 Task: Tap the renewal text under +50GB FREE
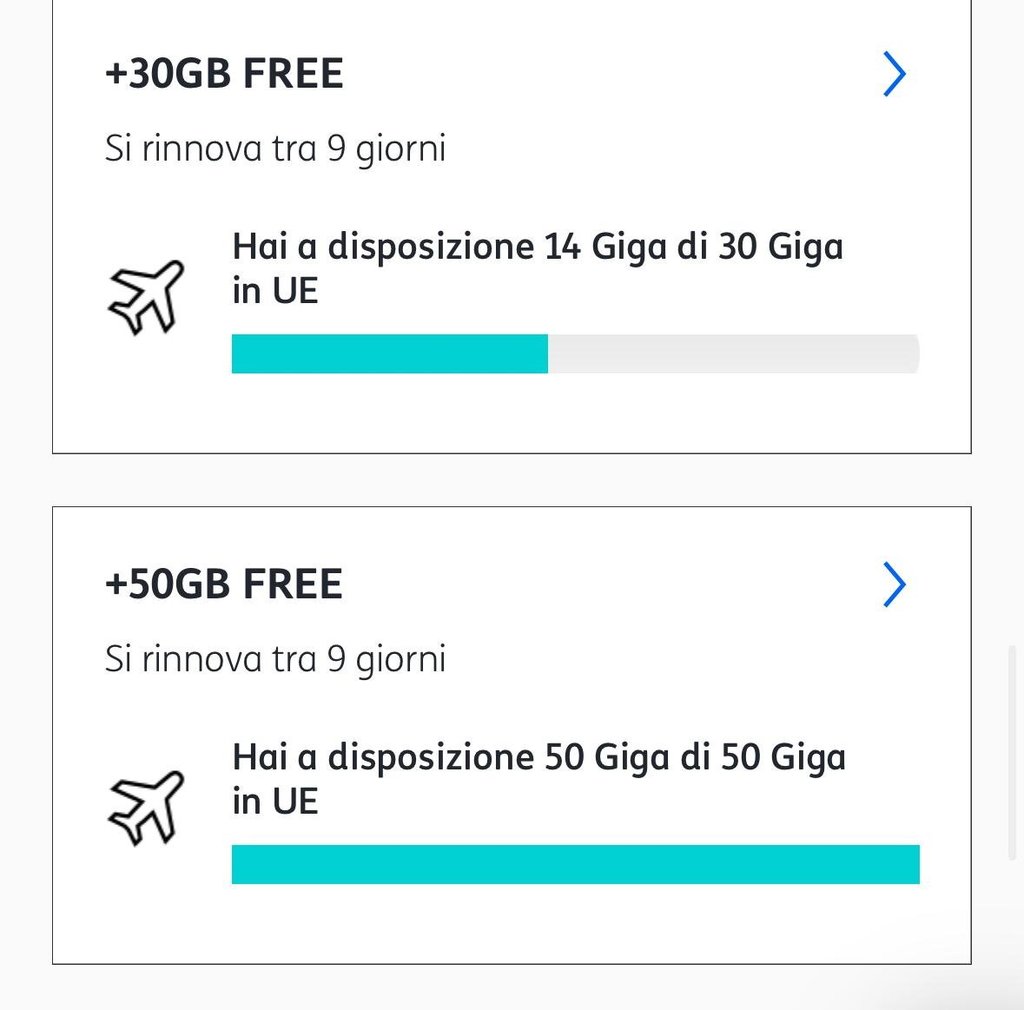[275, 659]
